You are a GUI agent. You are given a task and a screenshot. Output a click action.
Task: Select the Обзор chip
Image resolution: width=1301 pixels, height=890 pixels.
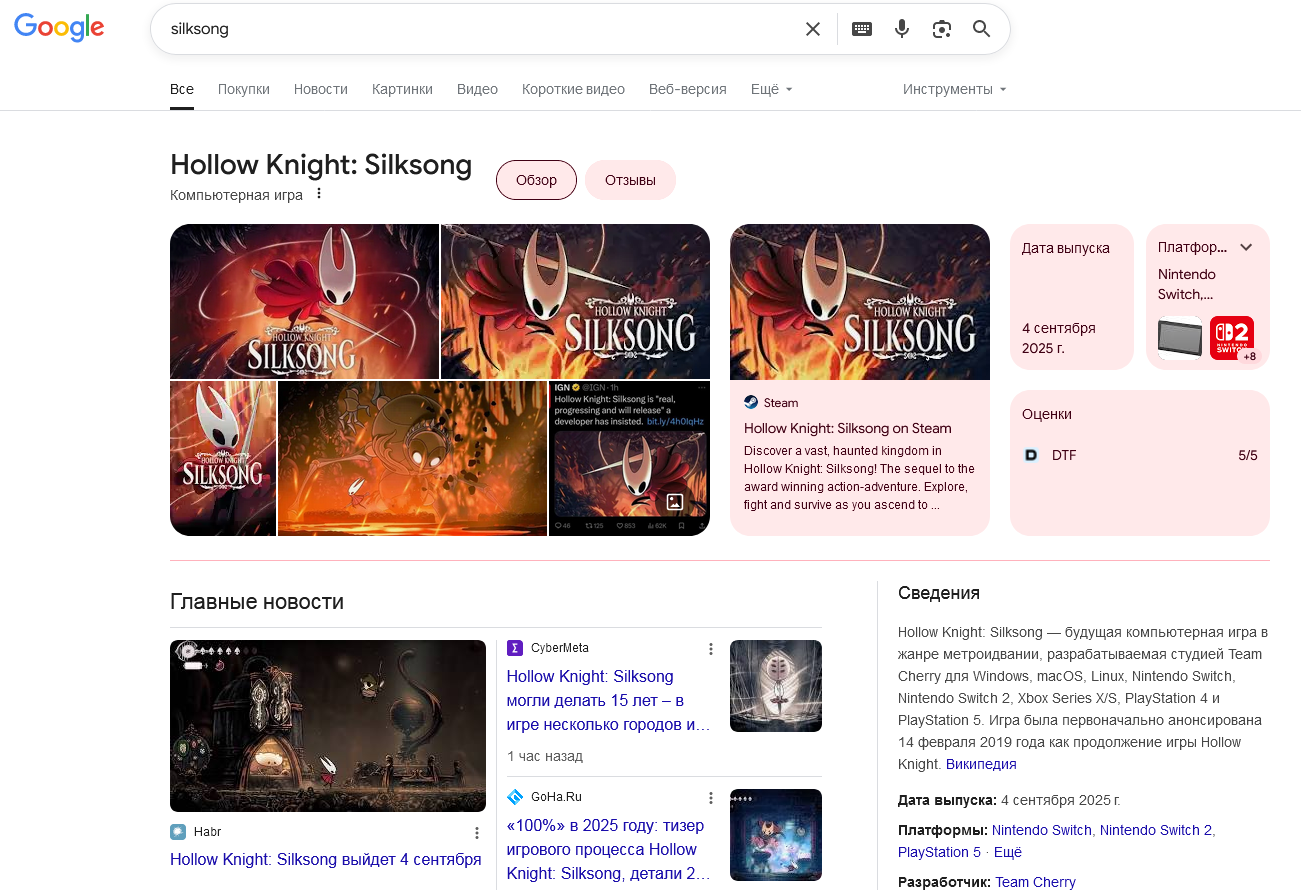point(536,180)
